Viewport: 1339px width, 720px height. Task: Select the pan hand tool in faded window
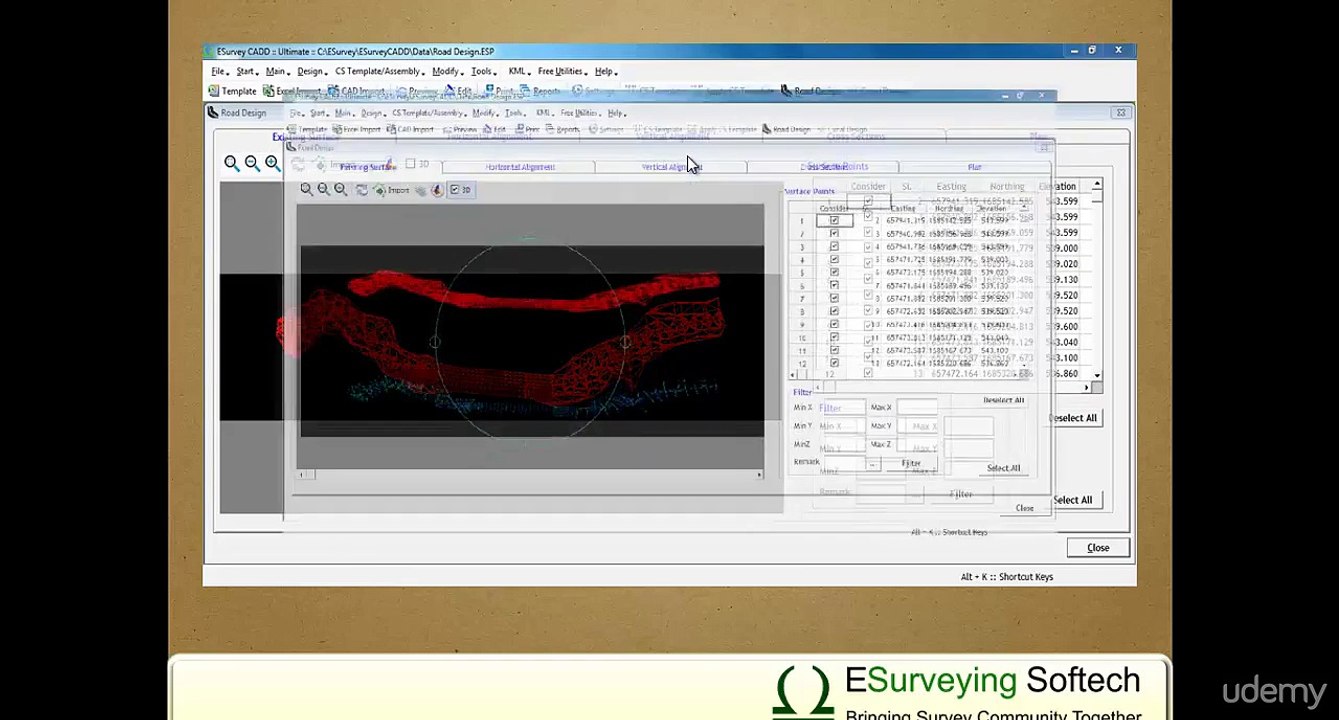(421, 190)
